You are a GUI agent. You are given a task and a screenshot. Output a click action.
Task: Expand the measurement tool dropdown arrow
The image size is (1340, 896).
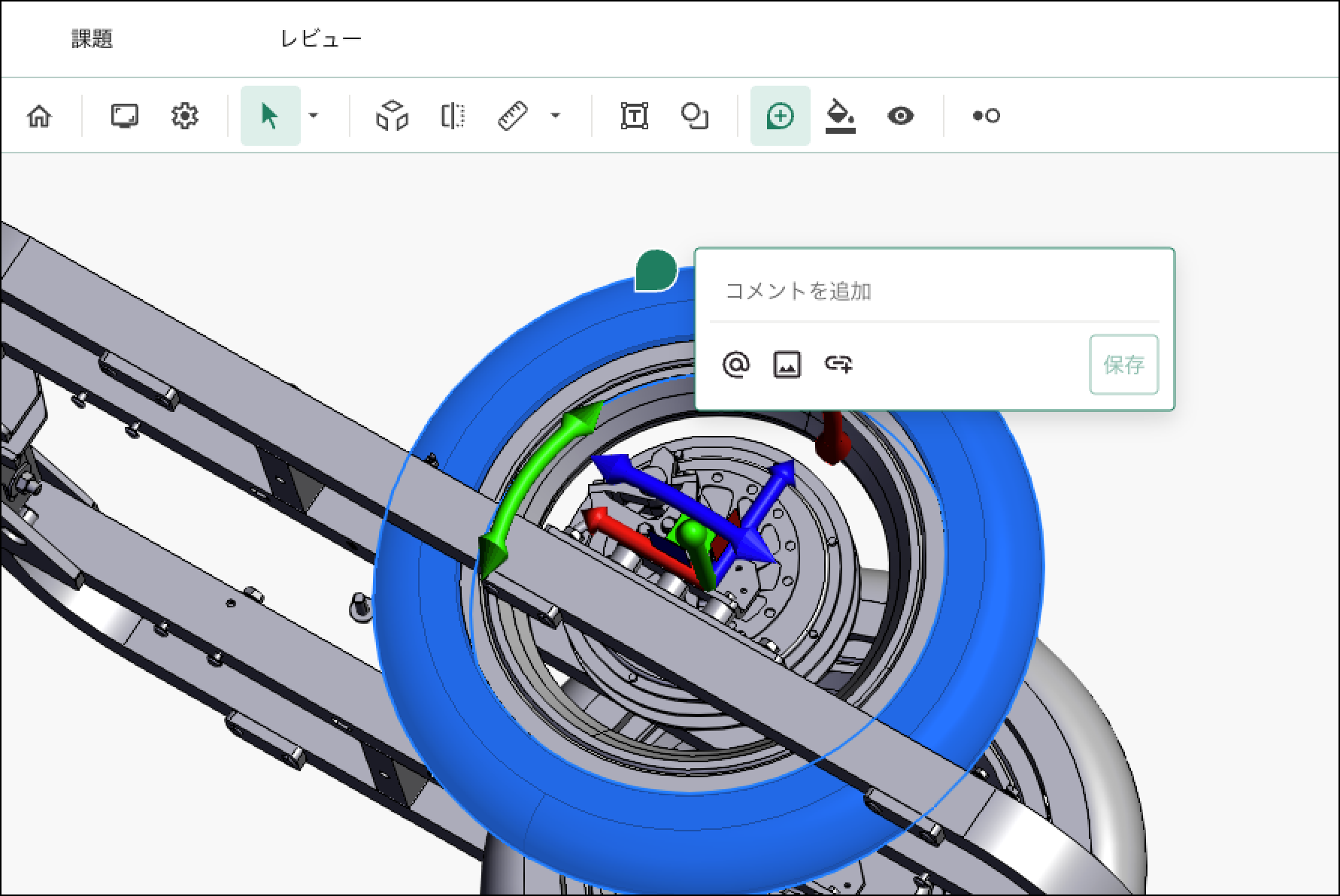click(556, 116)
